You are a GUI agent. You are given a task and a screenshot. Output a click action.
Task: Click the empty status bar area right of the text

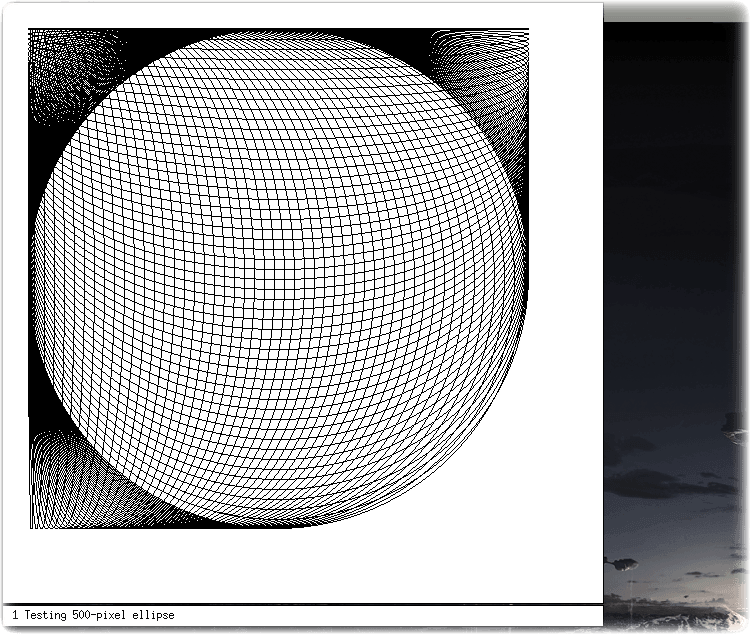[x=387, y=615]
